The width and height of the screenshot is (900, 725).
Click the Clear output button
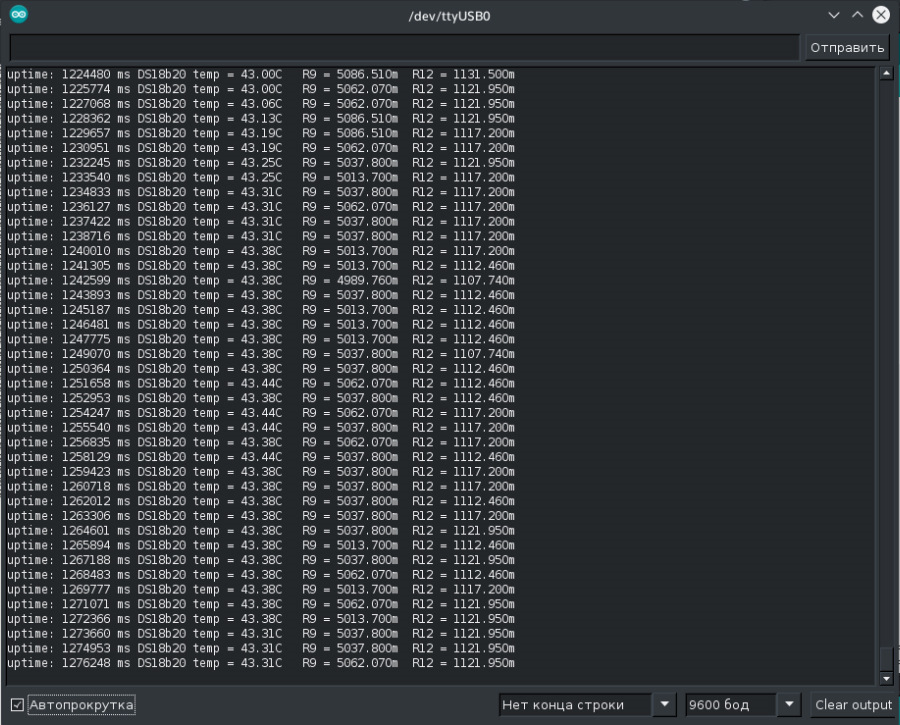pos(853,704)
